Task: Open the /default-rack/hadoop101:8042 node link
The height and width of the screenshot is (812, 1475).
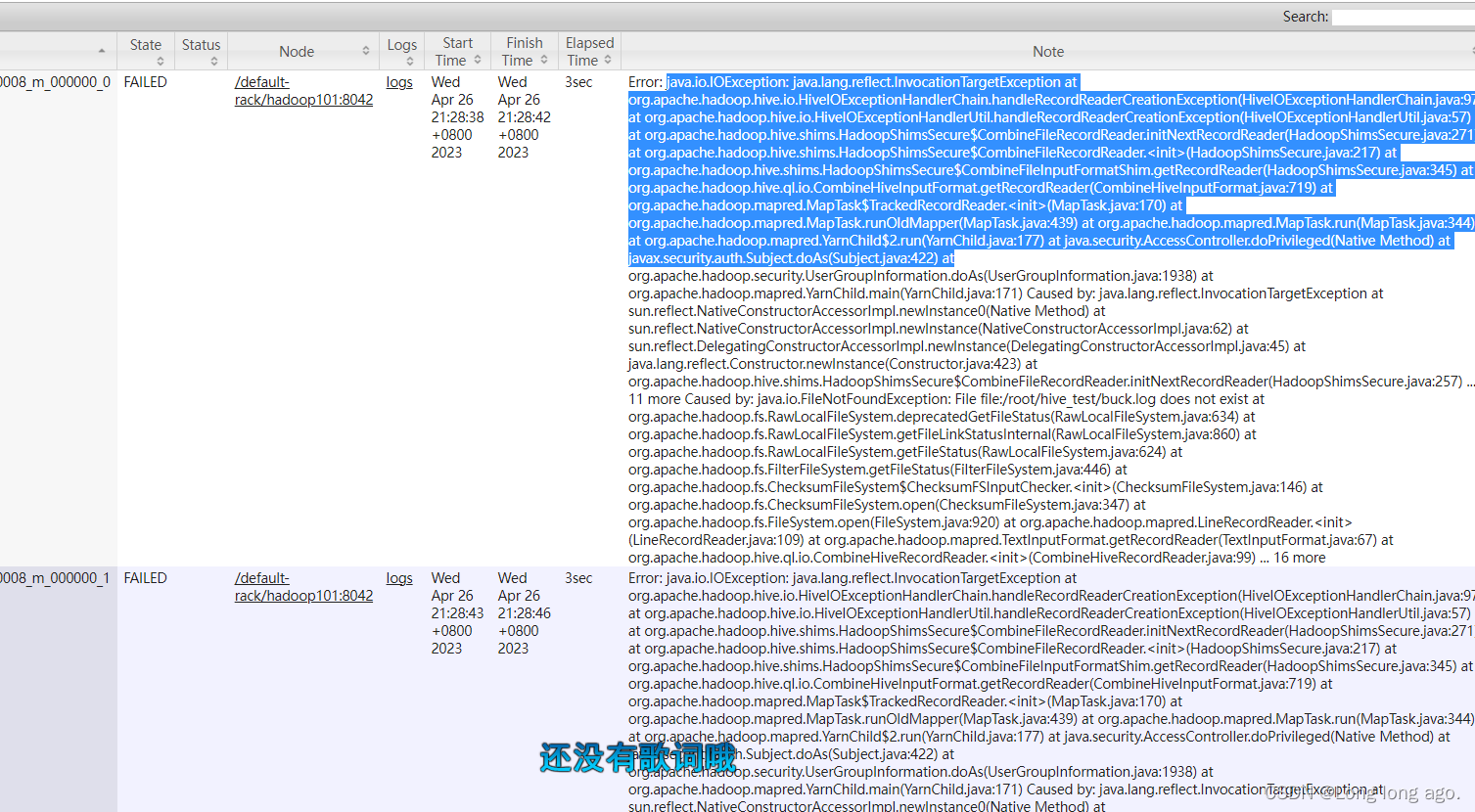Action: pos(302,90)
